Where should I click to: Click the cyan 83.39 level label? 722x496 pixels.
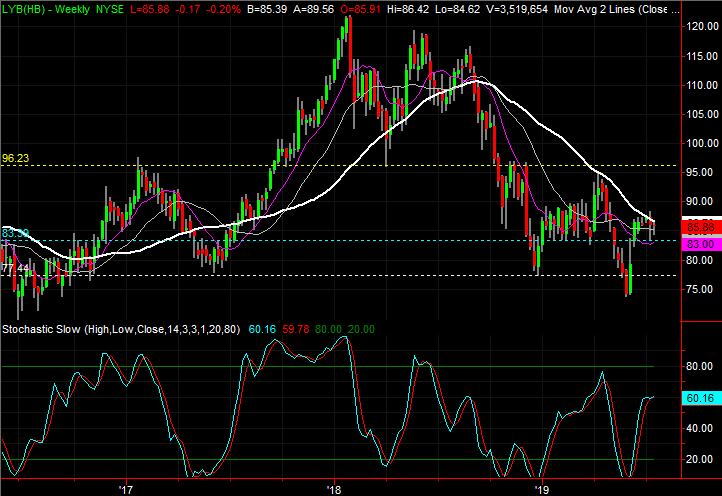14,233
